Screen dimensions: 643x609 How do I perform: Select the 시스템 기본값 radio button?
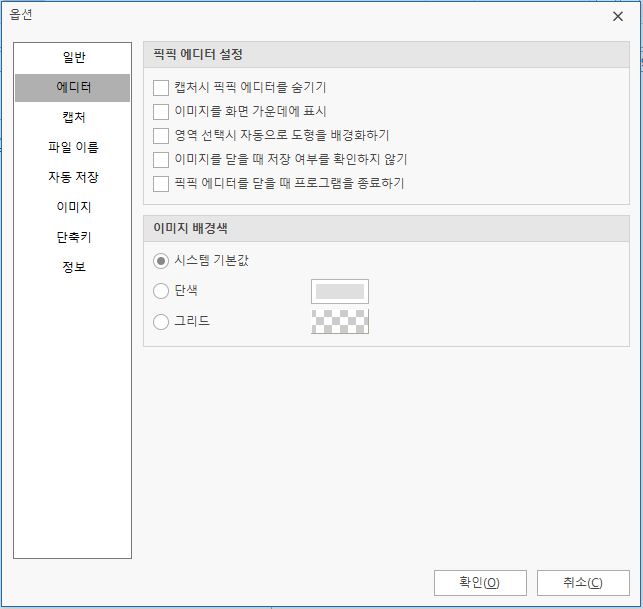[161, 261]
